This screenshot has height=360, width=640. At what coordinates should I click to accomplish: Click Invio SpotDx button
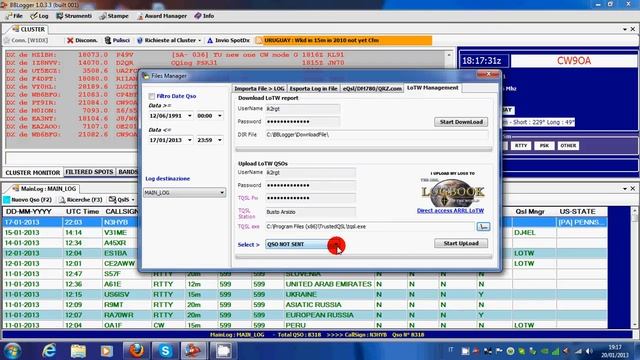pyautogui.click(x=228, y=40)
